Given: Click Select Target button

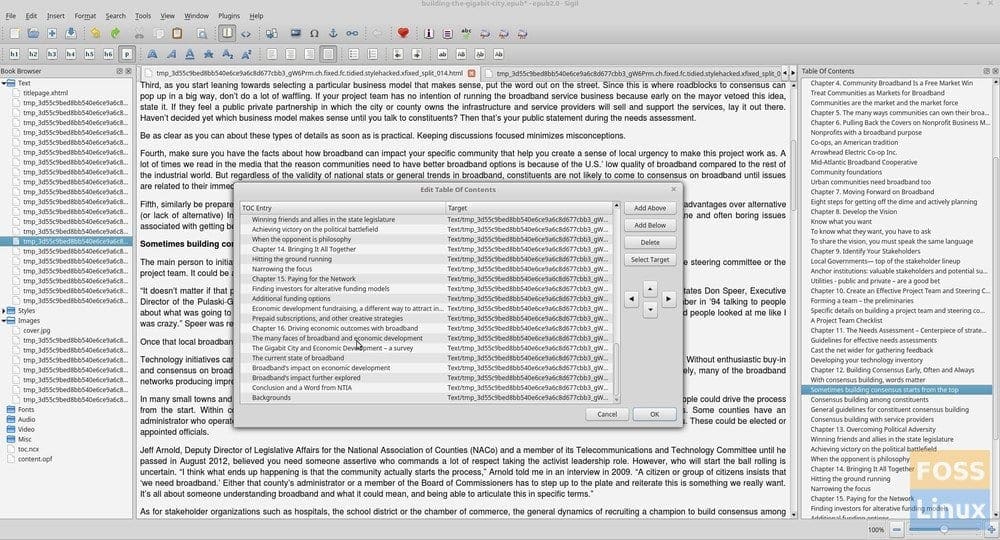Looking at the screenshot, I should click(x=650, y=259).
